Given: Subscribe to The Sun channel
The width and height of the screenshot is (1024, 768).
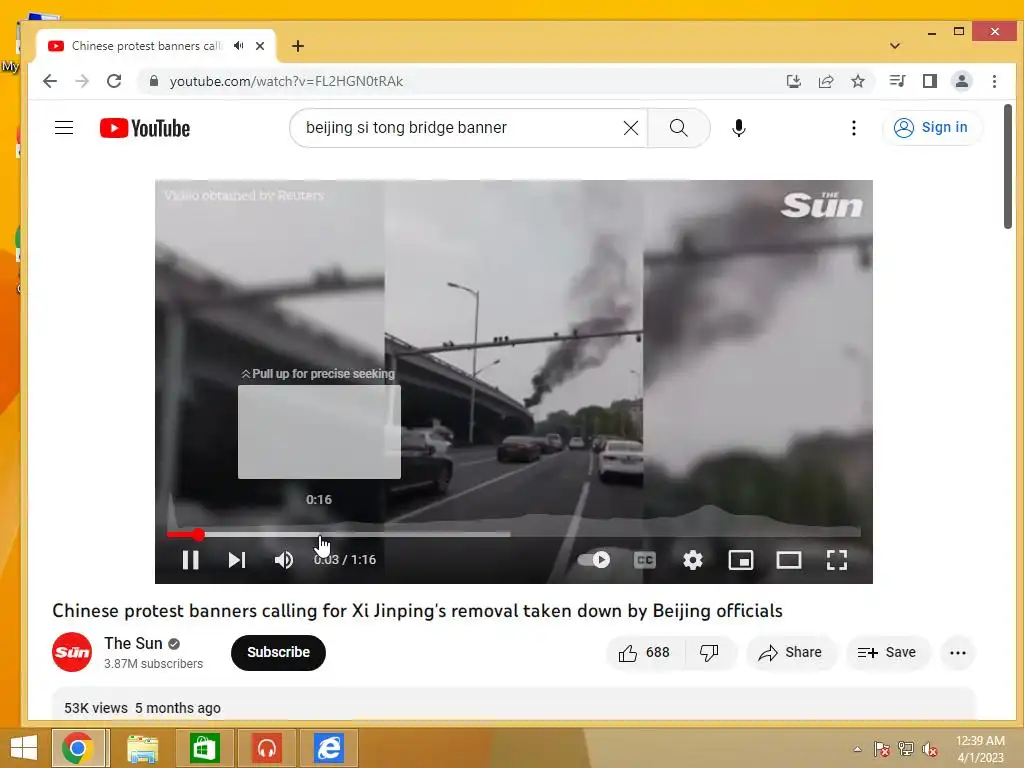Looking at the screenshot, I should coord(278,652).
